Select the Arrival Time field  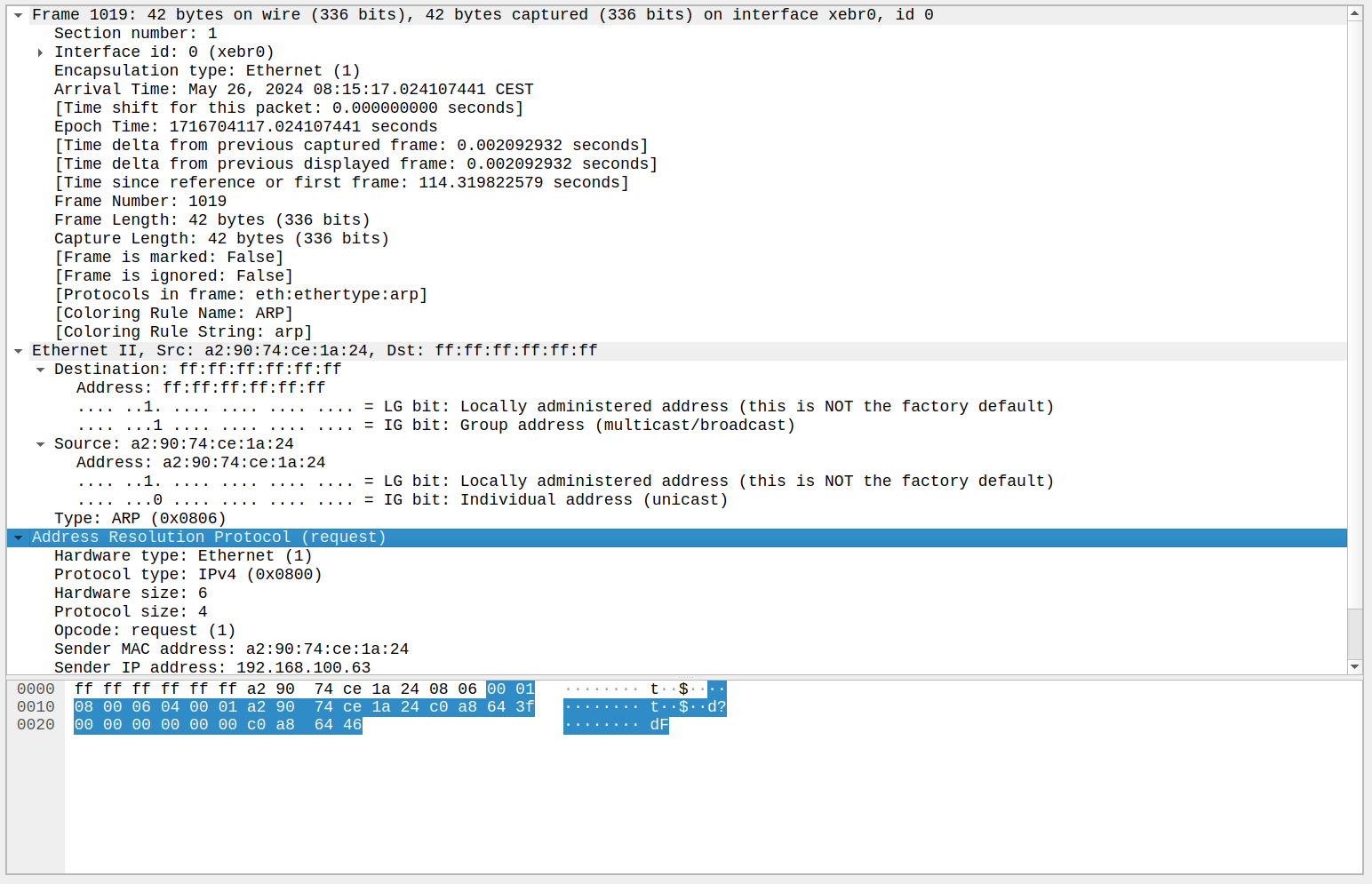(x=293, y=90)
